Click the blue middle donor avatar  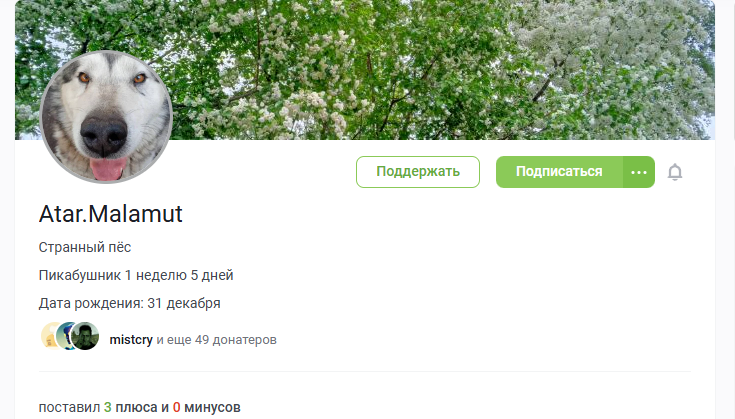click(x=64, y=336)
